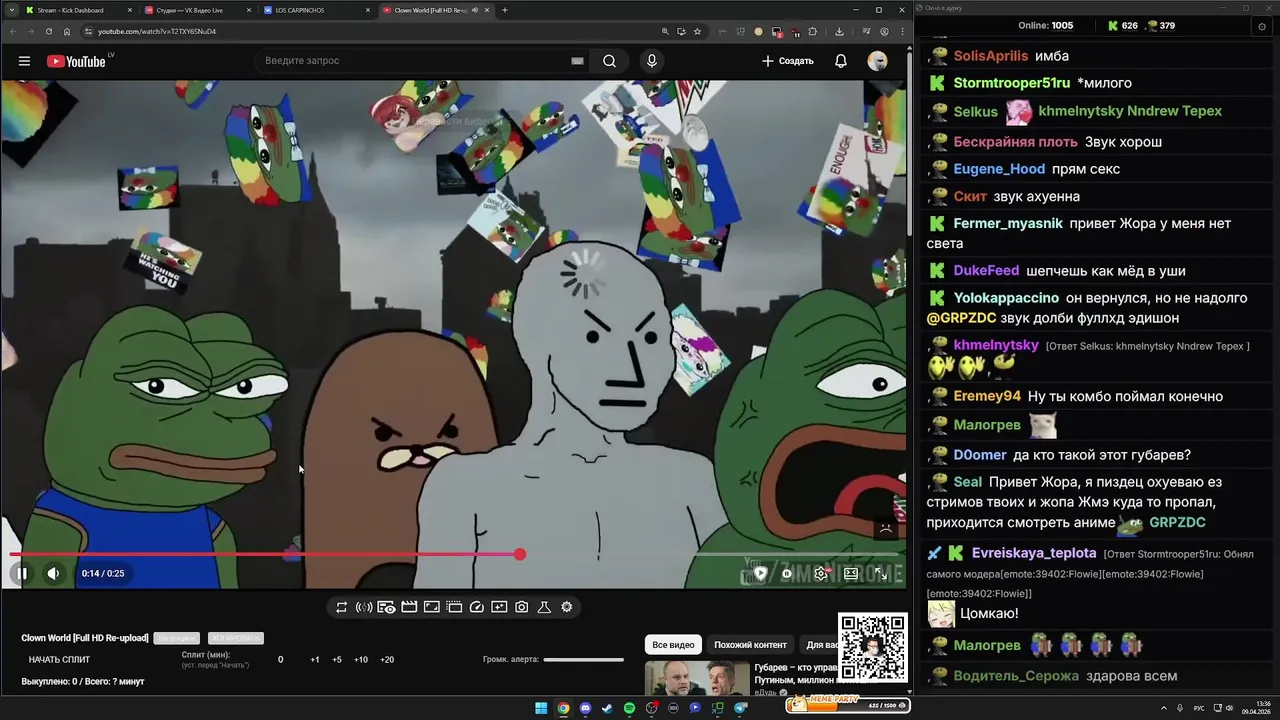Open a new browser tab
The height and width of the screenshot is (720, 1280).
(505, 10)
